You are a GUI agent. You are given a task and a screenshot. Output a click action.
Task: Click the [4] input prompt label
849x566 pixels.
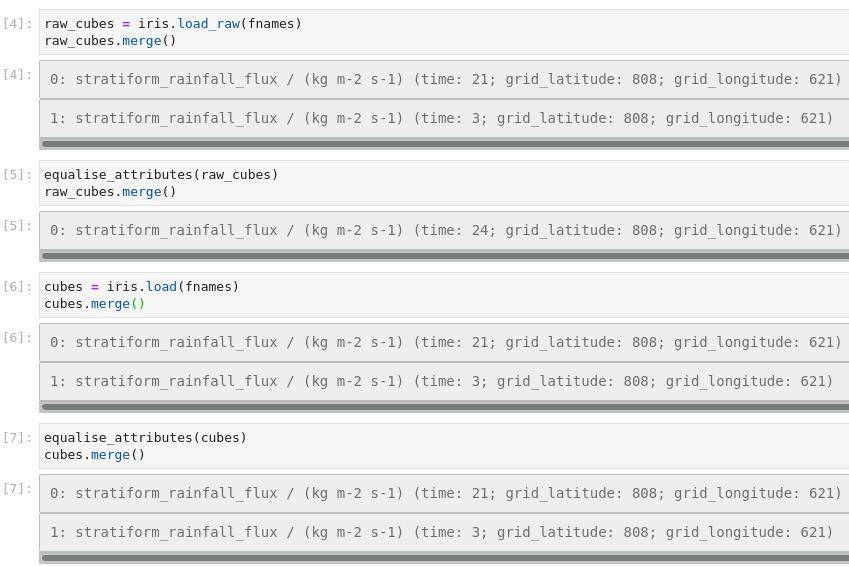click(17, 24)
